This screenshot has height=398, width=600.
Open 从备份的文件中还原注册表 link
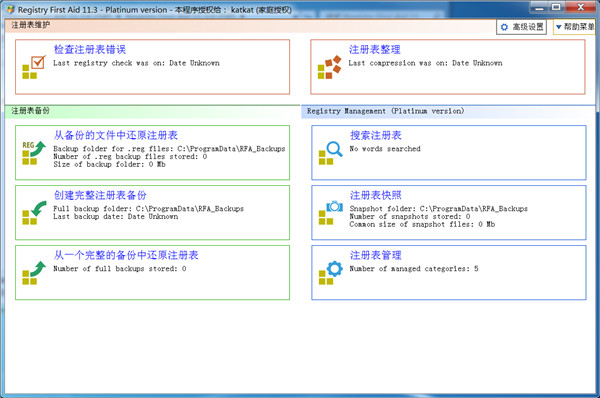[x=116, y=135]
